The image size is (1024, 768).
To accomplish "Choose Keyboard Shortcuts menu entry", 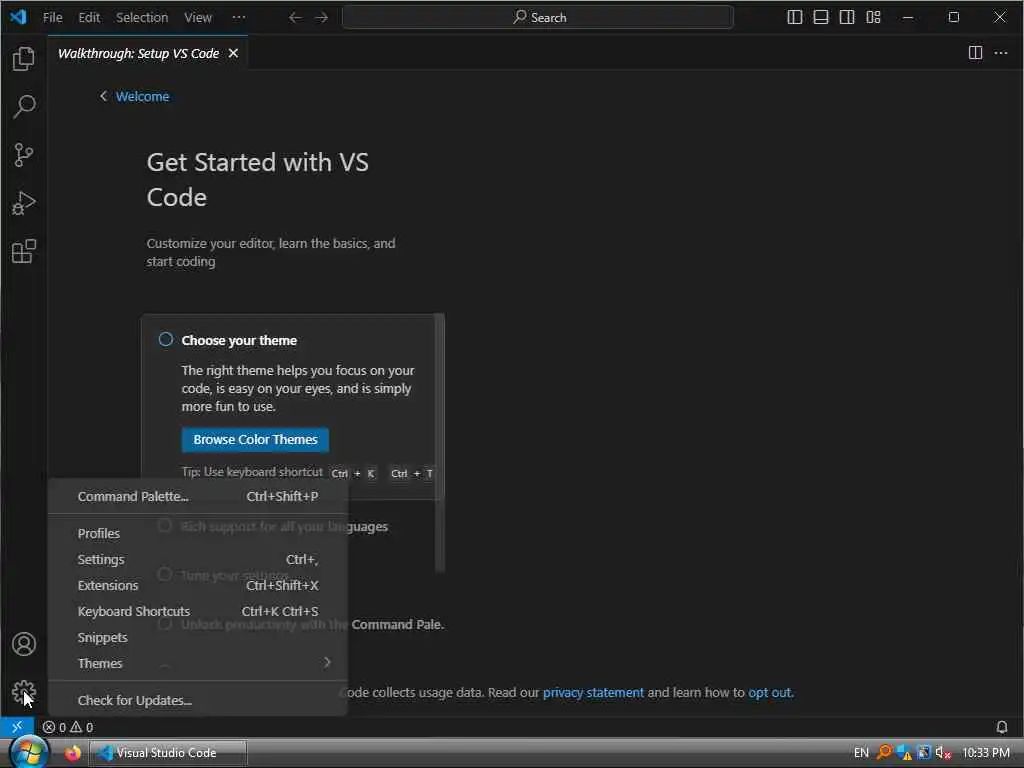I will tap(198, 612).
